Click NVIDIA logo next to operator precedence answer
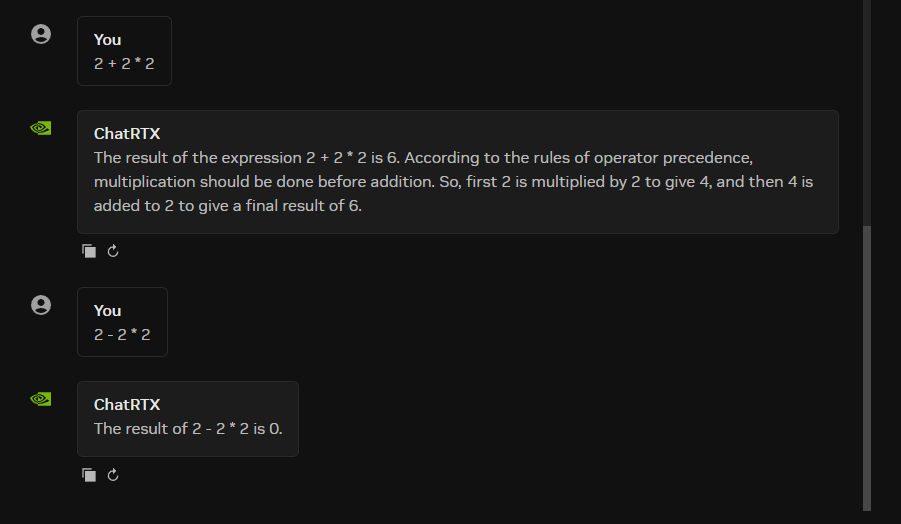901x524 pixels. 41,128
